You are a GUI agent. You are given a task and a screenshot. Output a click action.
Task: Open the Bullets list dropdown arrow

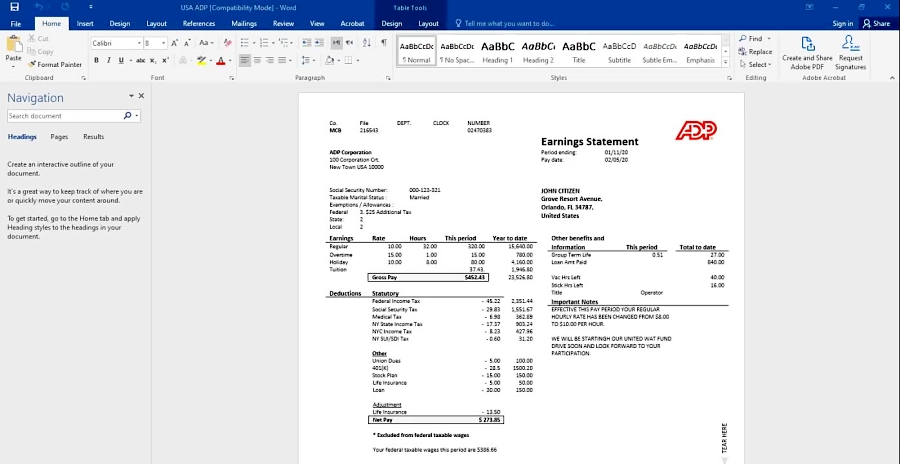253,43
